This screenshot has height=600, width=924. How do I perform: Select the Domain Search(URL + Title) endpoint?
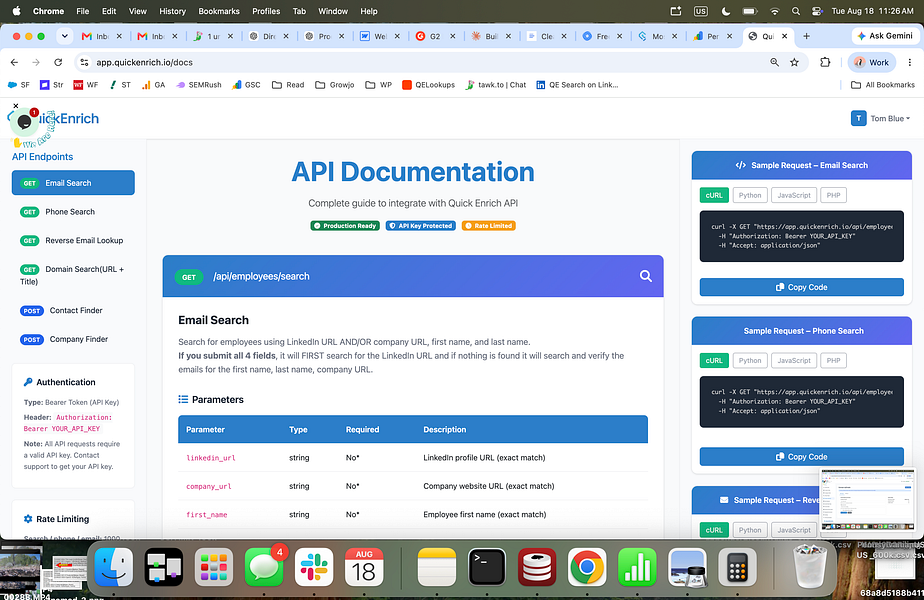point(73,275)
